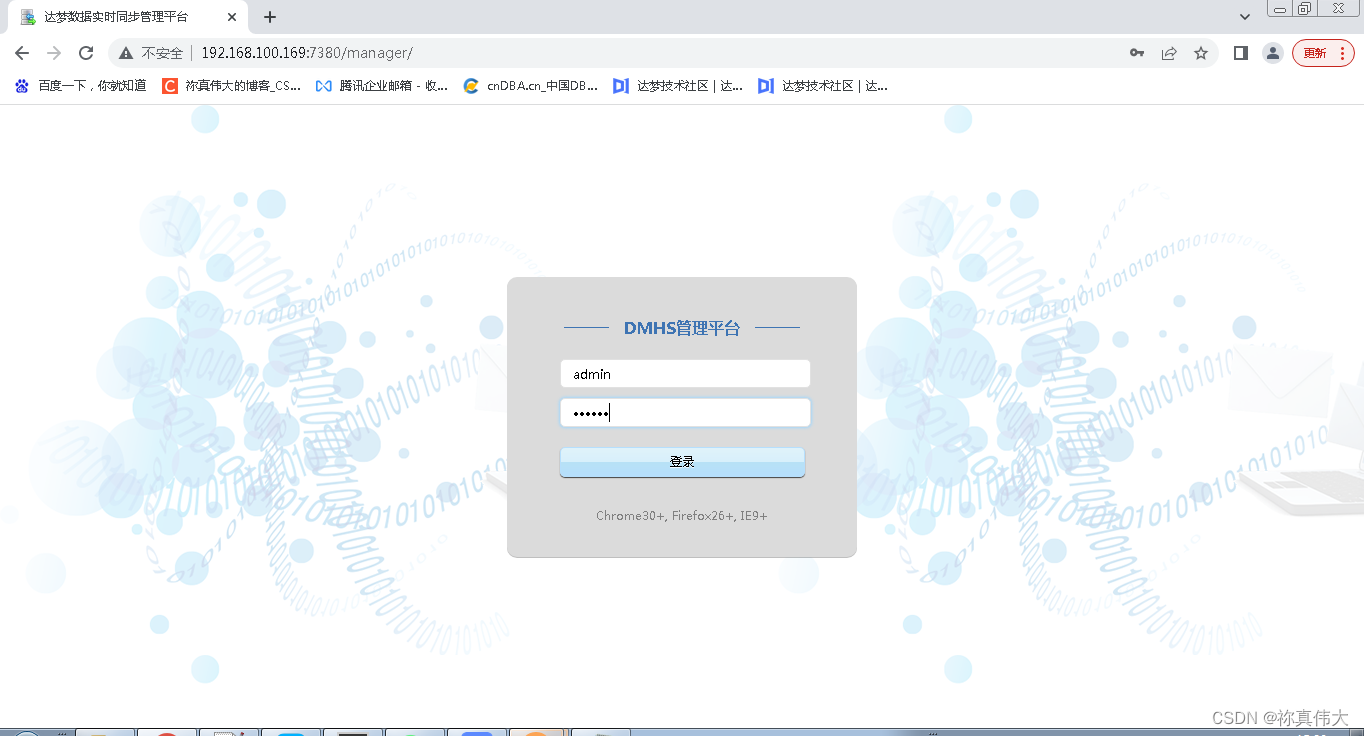Open first 达梦技术社区 bookmark
The image size is (1364, 736).
tap(678, 86)
